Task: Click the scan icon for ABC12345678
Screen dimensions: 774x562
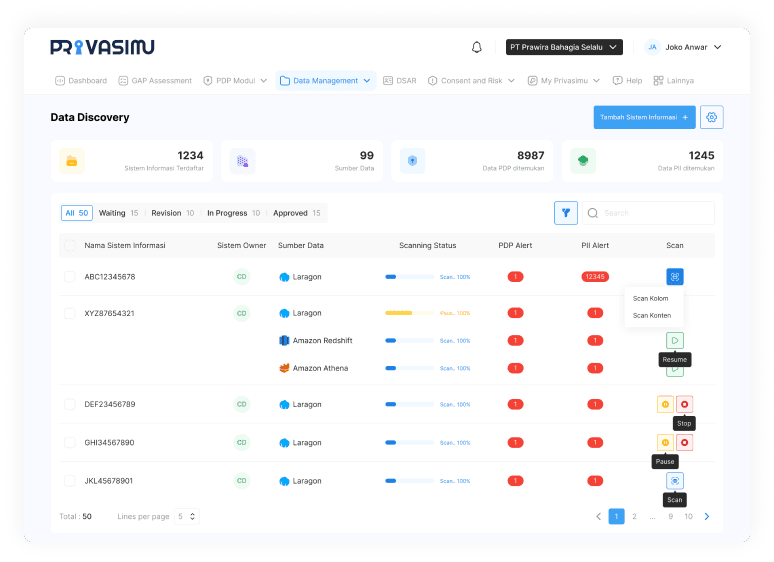Action: [x=675, y=277]
